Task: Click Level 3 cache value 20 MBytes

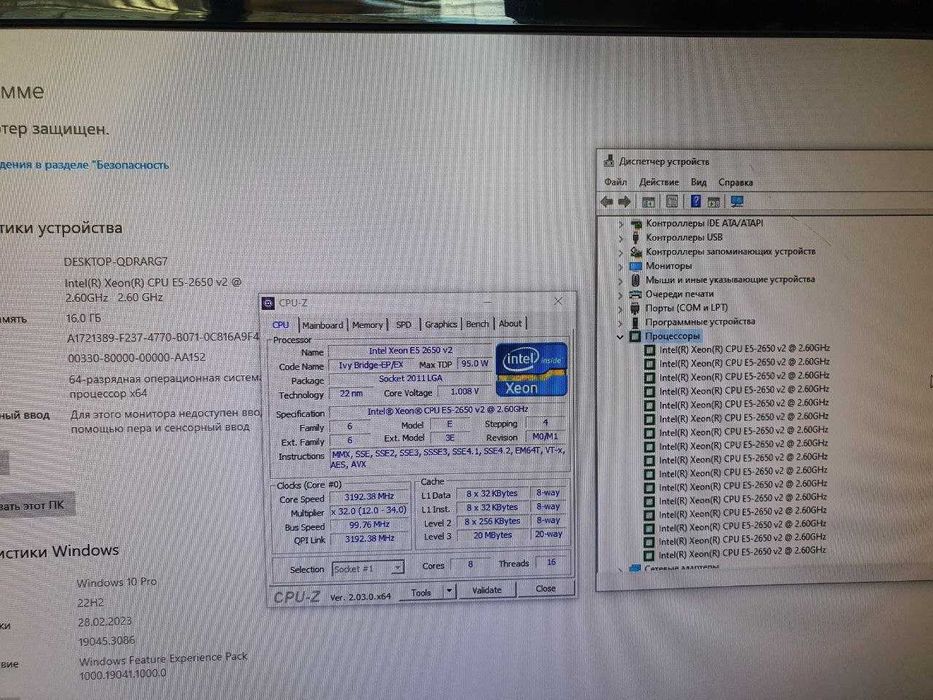Action: pos(493,535)
